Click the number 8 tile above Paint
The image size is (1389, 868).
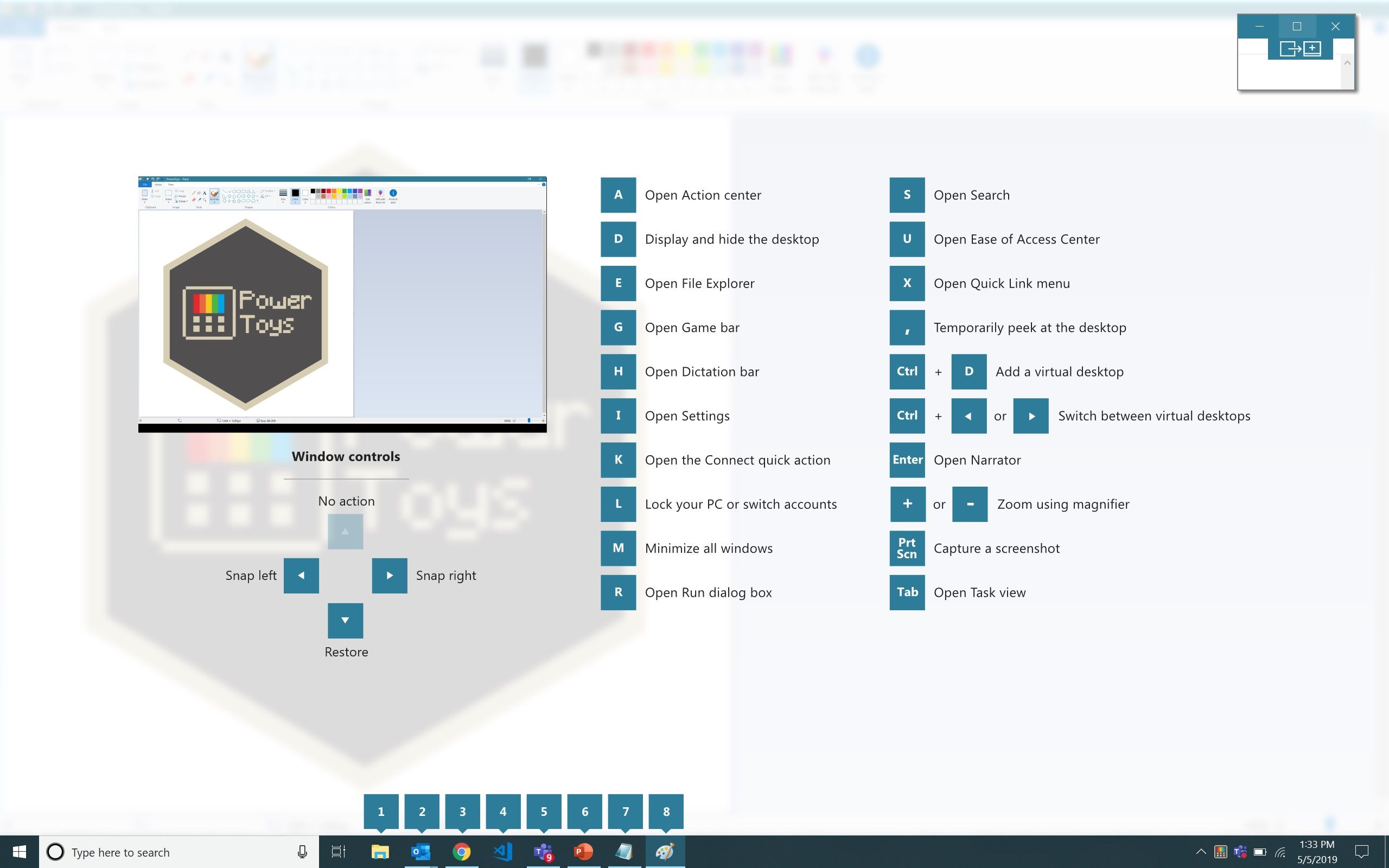coord(666,812)
